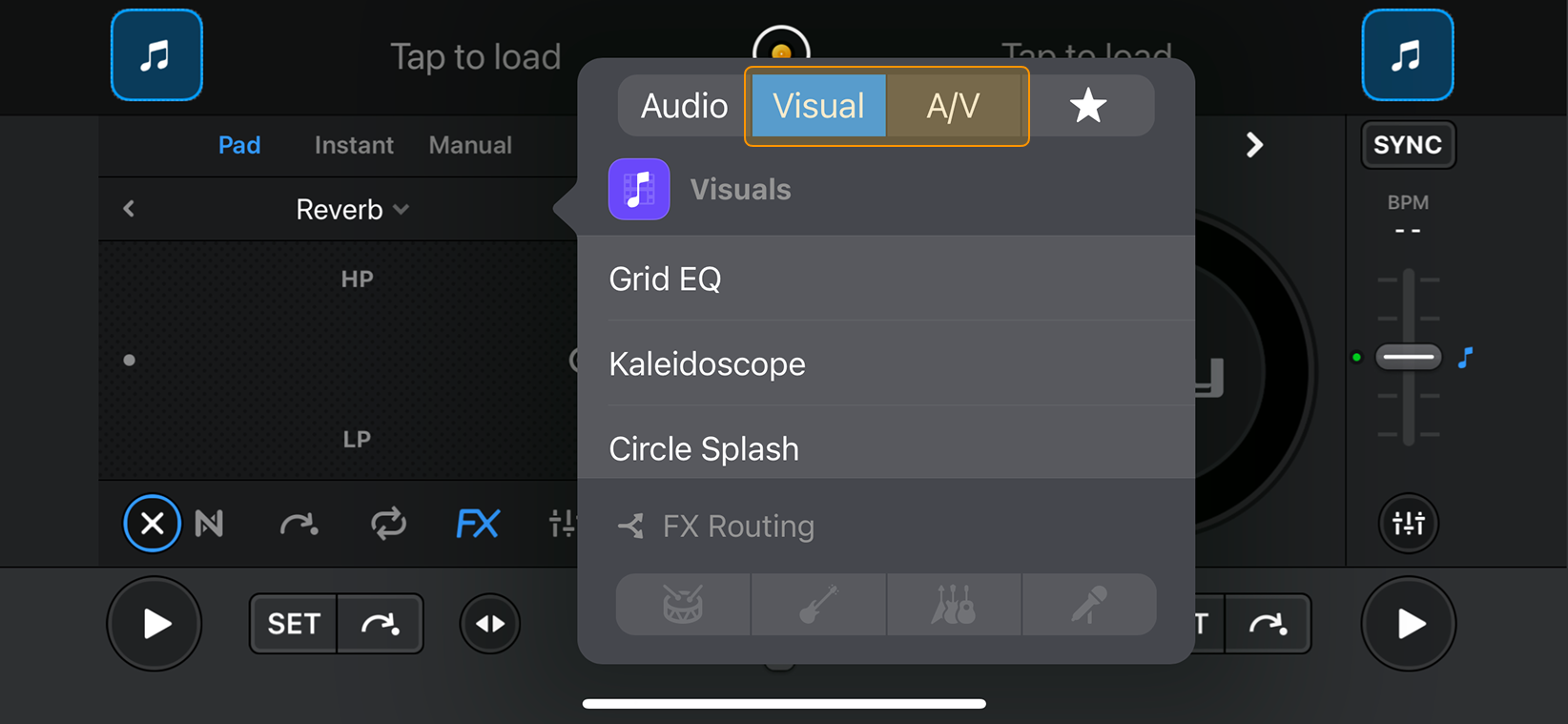Select the vocals stem in FX Routing
The width and height of the screenshot is (1568, 724).
(x=1090, y=604)
